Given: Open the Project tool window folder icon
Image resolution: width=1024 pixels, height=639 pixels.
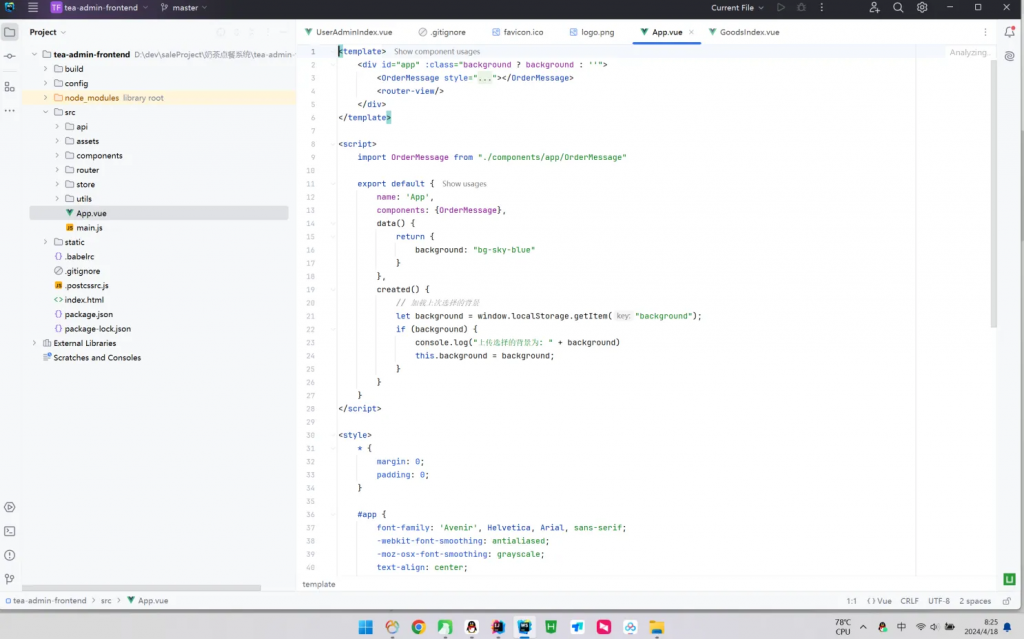Looking at the screenshot, I should [x=10, y=32].
